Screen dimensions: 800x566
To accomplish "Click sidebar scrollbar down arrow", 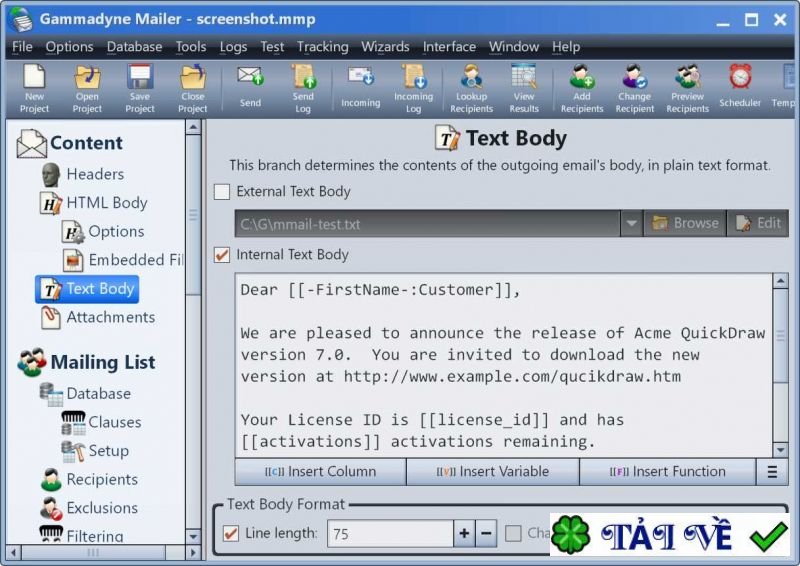I will point(193,536).
